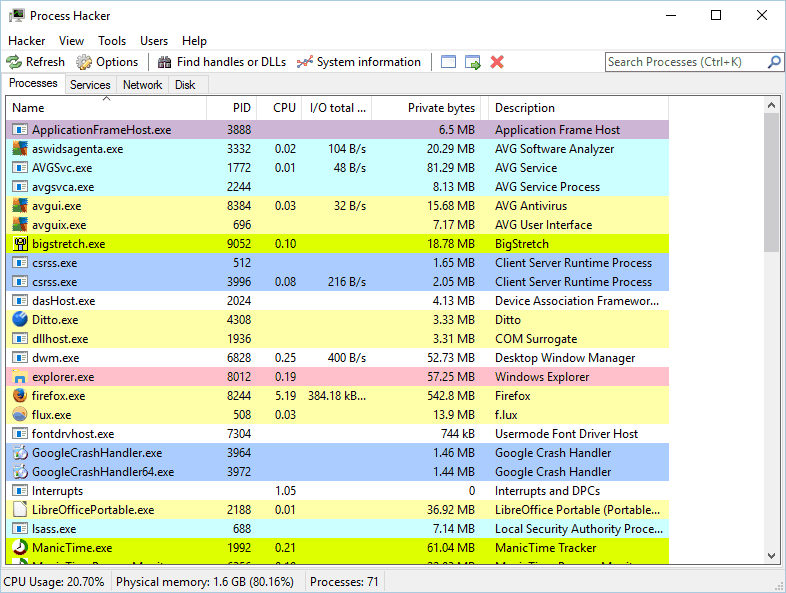
Task: Click the Refresh toolbar icon
Action: pos(14,62)
